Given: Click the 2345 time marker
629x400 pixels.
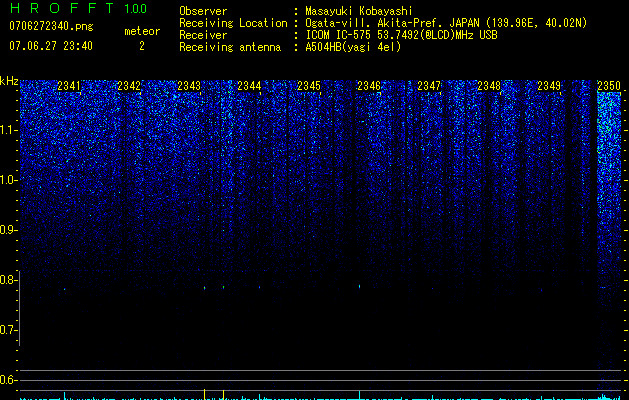Looking at the screenshot, I should [309, 86].
